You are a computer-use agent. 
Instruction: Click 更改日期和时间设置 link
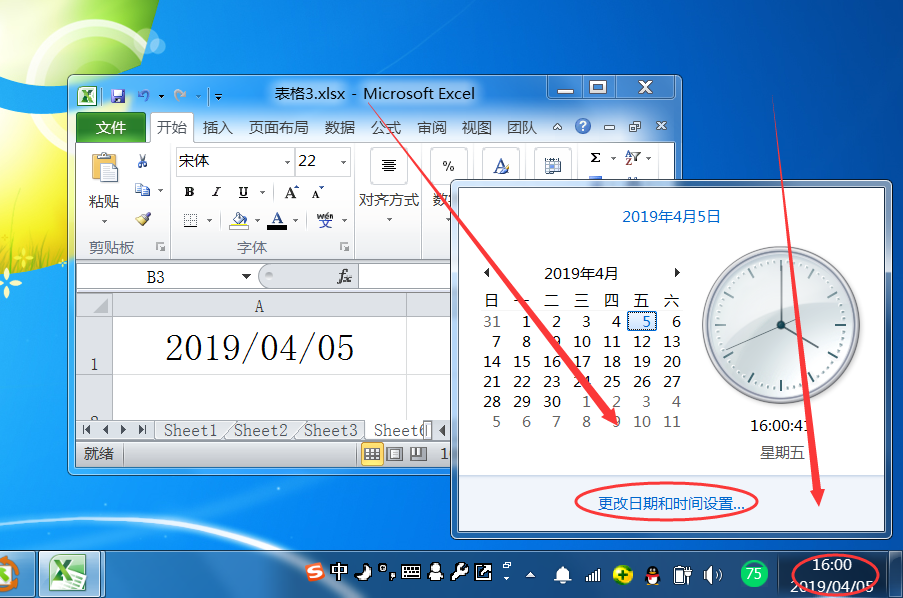coord(671,504)
